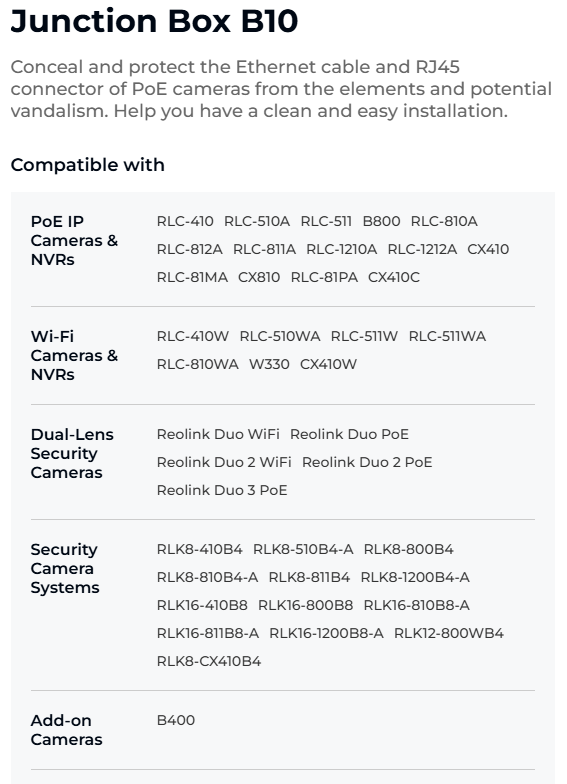Select the B800 camera link
Image resolution: width=567 pixels, height=784 pixels.
click(381, 221)
